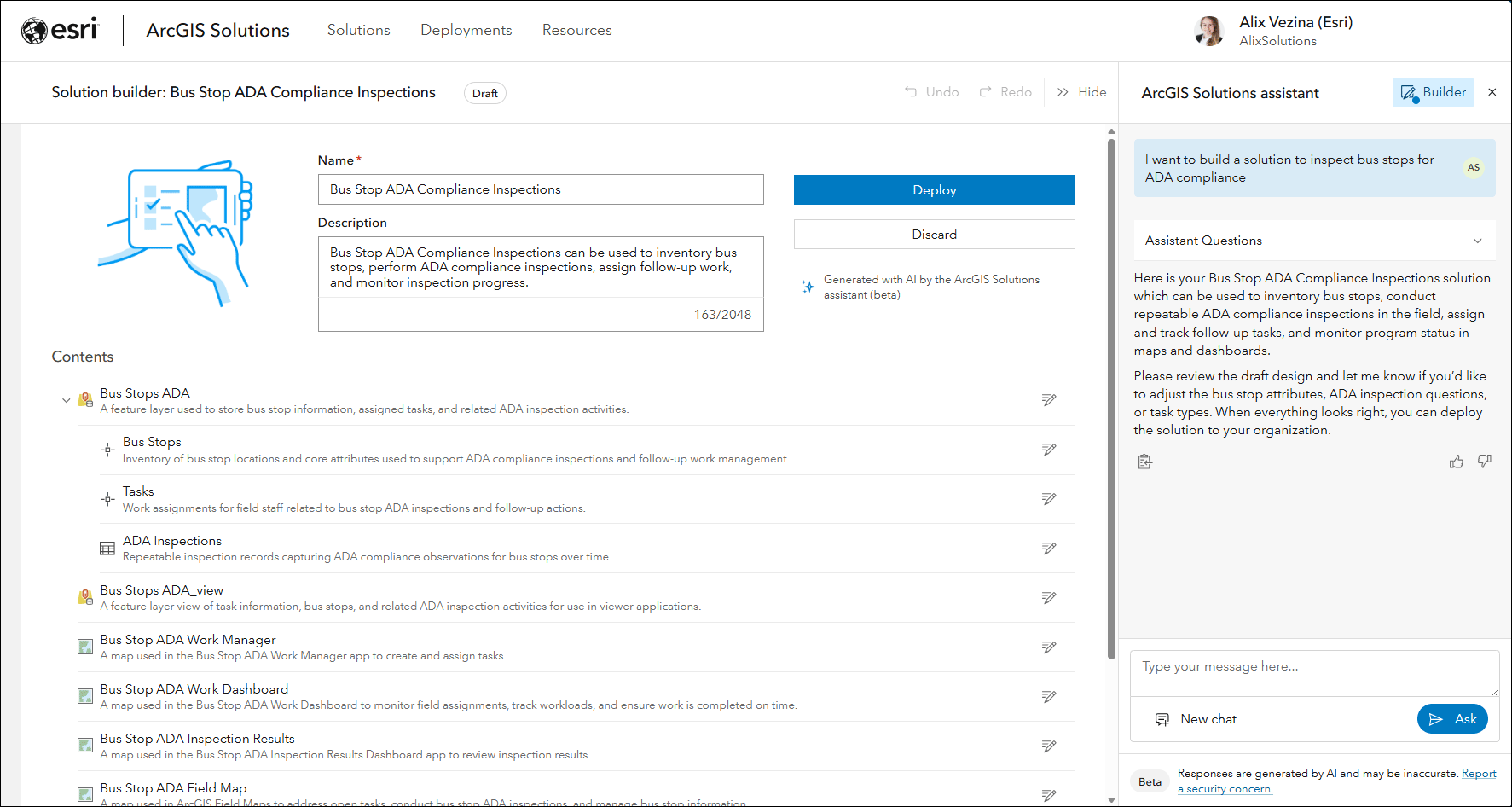Click the AS user badge in chat
Screen dimensions: 1512x807
[x=1474, y=167]
